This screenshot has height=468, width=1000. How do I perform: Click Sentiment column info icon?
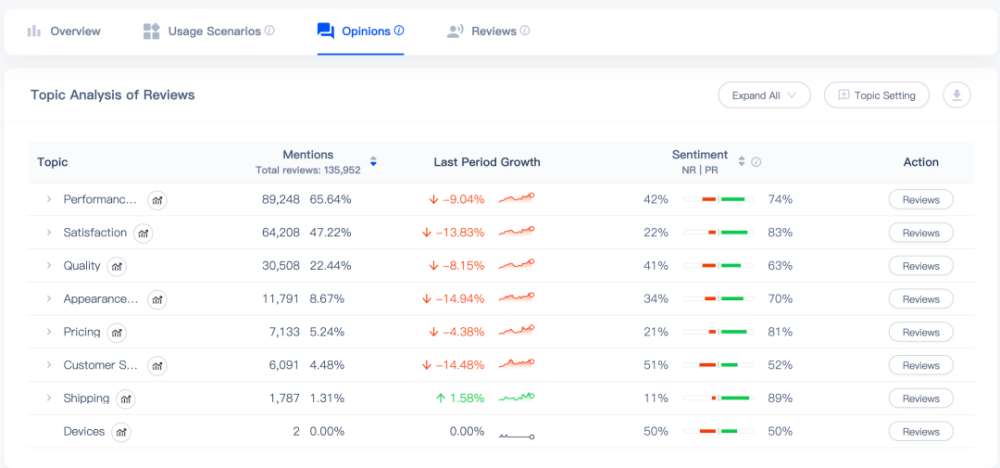coord(756,162)
